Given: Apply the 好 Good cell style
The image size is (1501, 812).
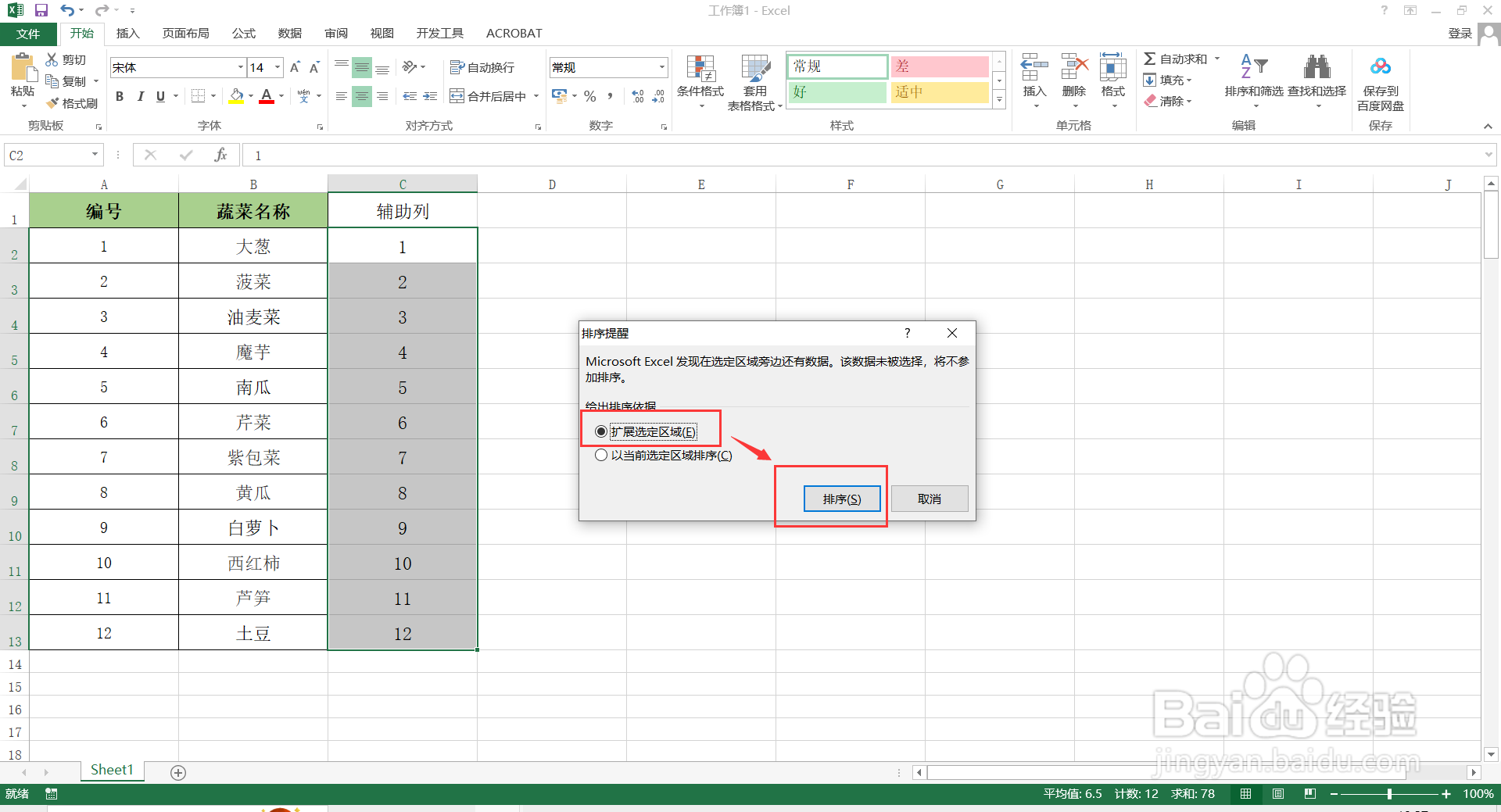Looking at the screenshot, I should tap(837, 92).
